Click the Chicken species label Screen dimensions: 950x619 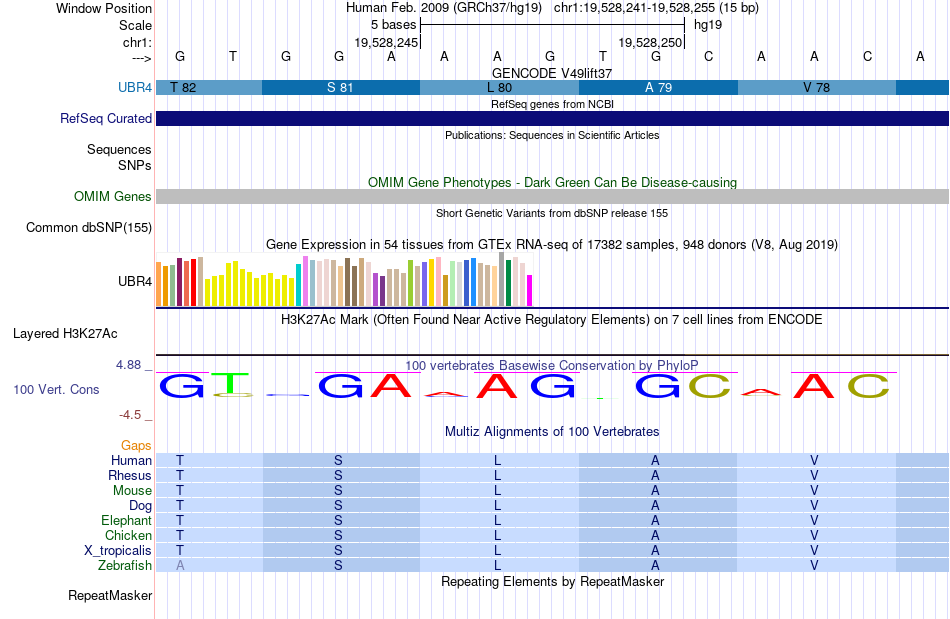pyautogui.click(x=128, y=535)
